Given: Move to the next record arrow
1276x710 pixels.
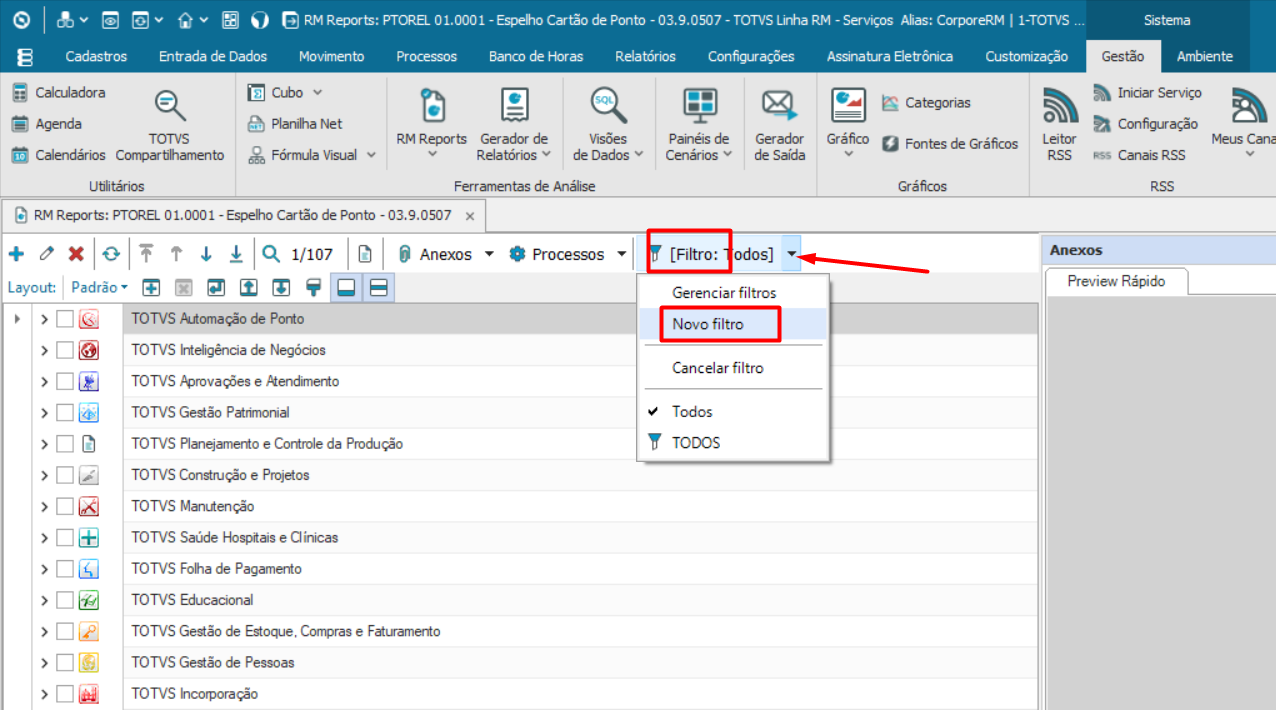Looking at the screenshot, I should tap(206, 254).
